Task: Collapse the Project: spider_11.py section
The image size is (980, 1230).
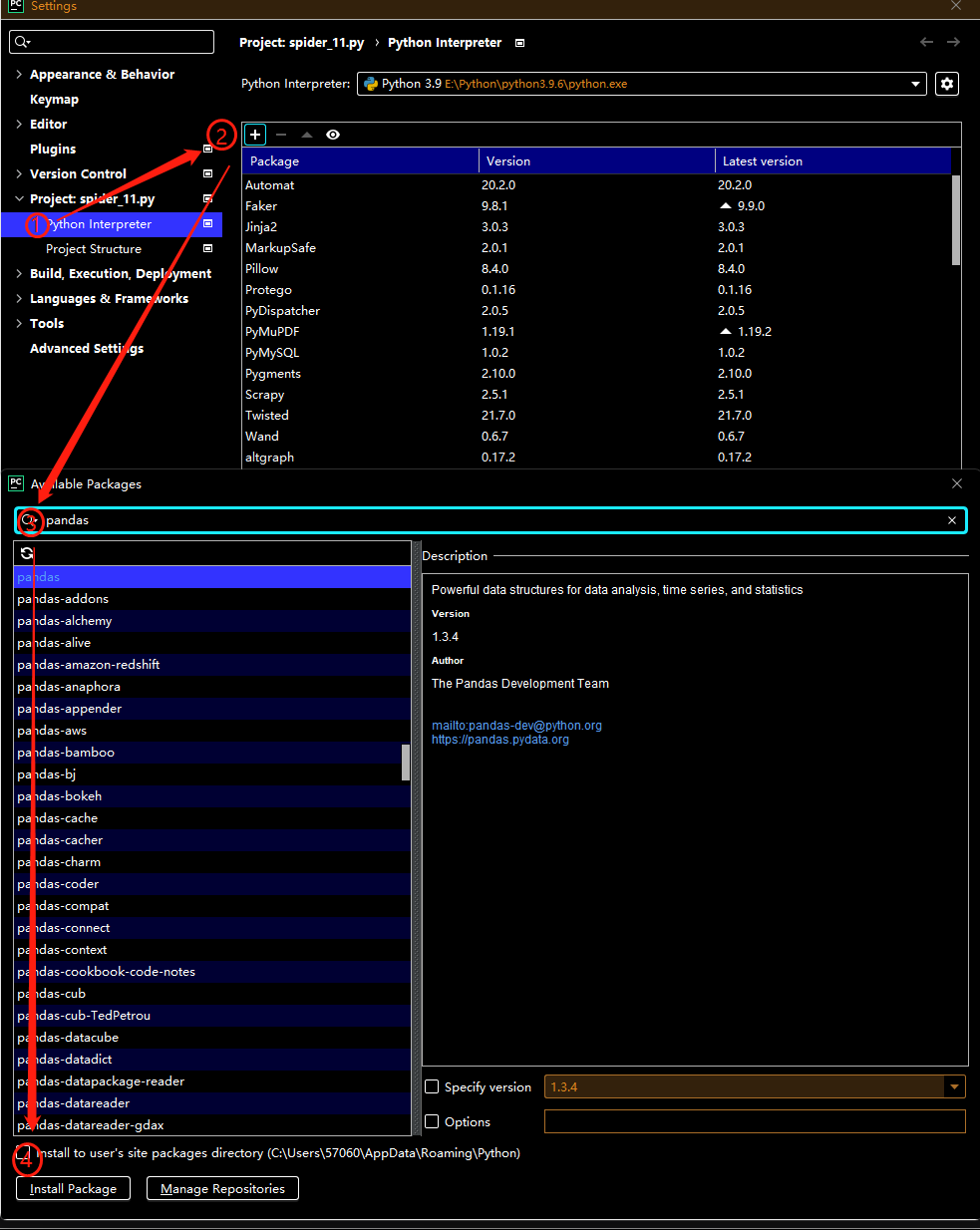Action: point(19,198)
